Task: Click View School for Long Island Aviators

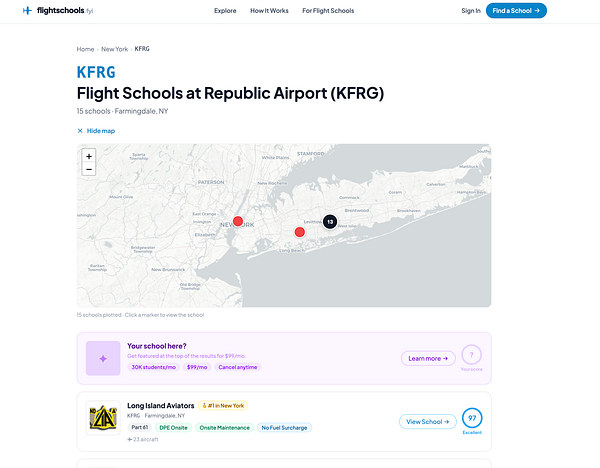Action: pyautogui.click(x=428, y=422)
